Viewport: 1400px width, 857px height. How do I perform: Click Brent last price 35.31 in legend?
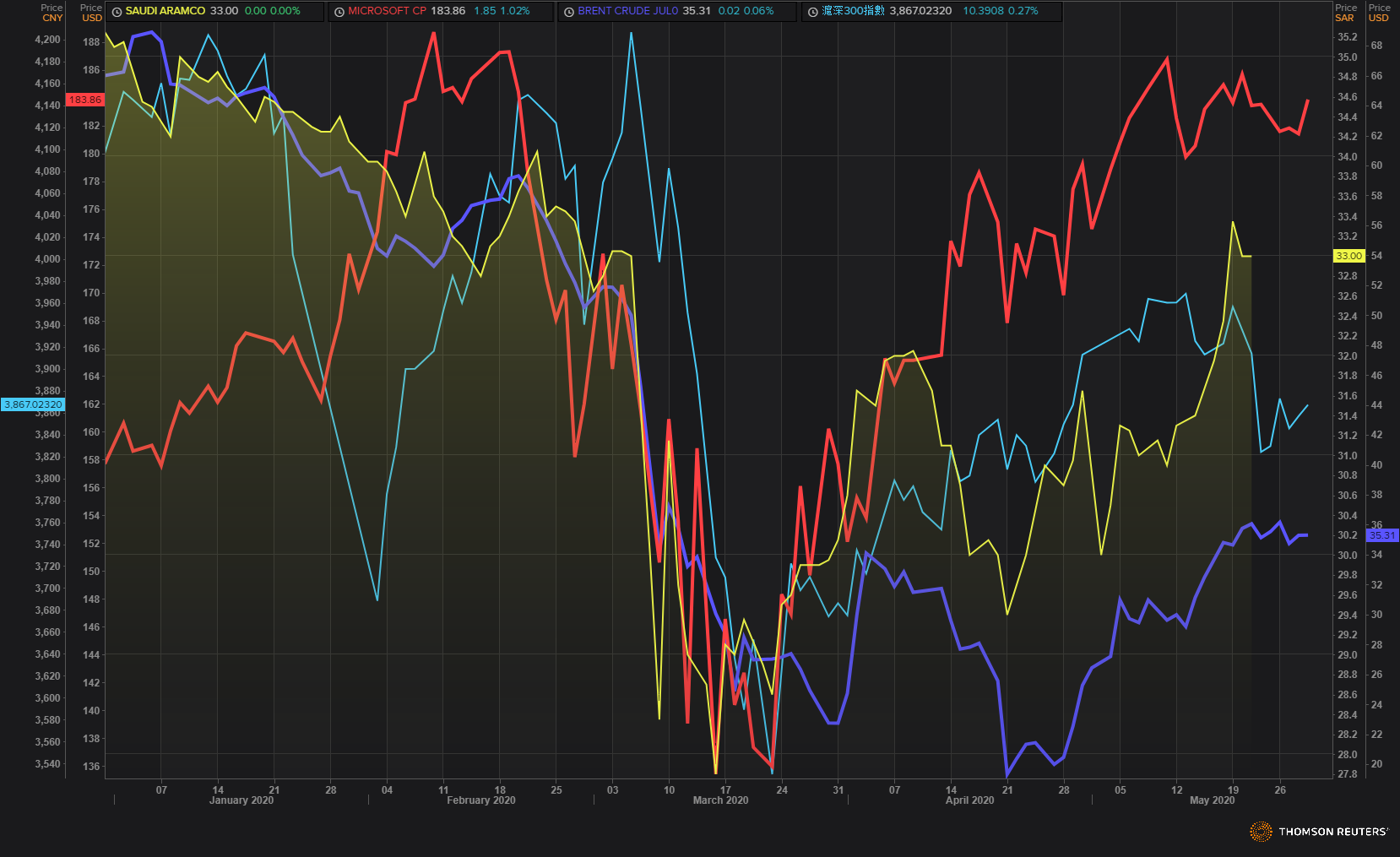(697, 11)
